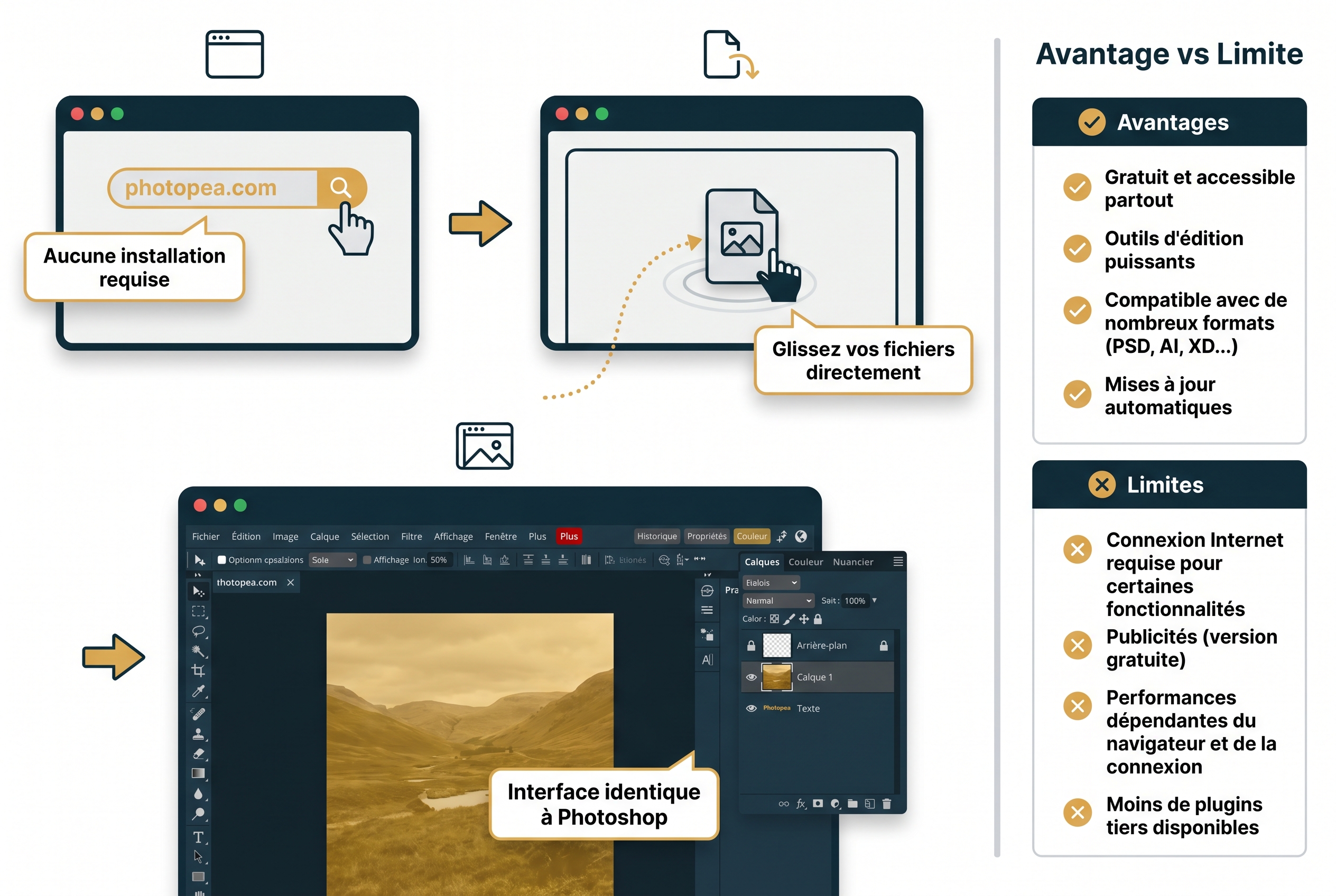Click the red Plus button
This screenshot has height=896, width=1336.
point(569,536)
